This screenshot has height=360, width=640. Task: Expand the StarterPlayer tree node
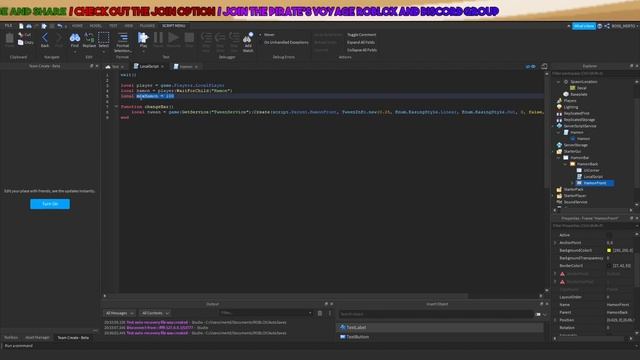coord(553,196)
